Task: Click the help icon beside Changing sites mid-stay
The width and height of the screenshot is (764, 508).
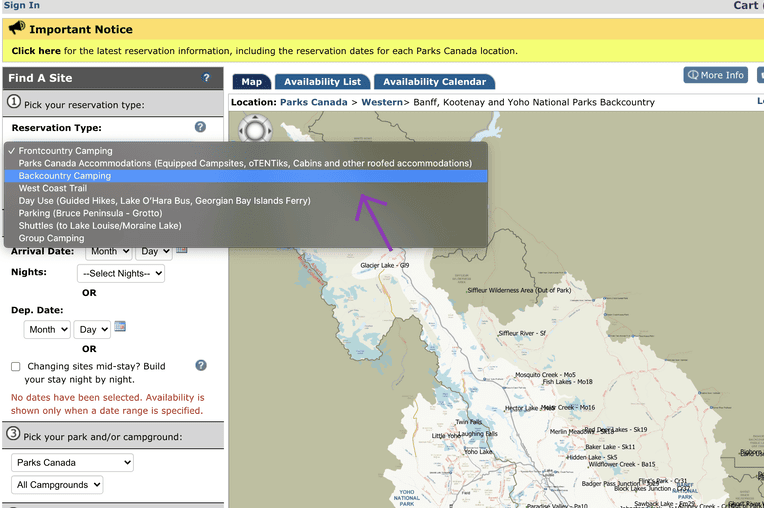Action: pos(201,366)
